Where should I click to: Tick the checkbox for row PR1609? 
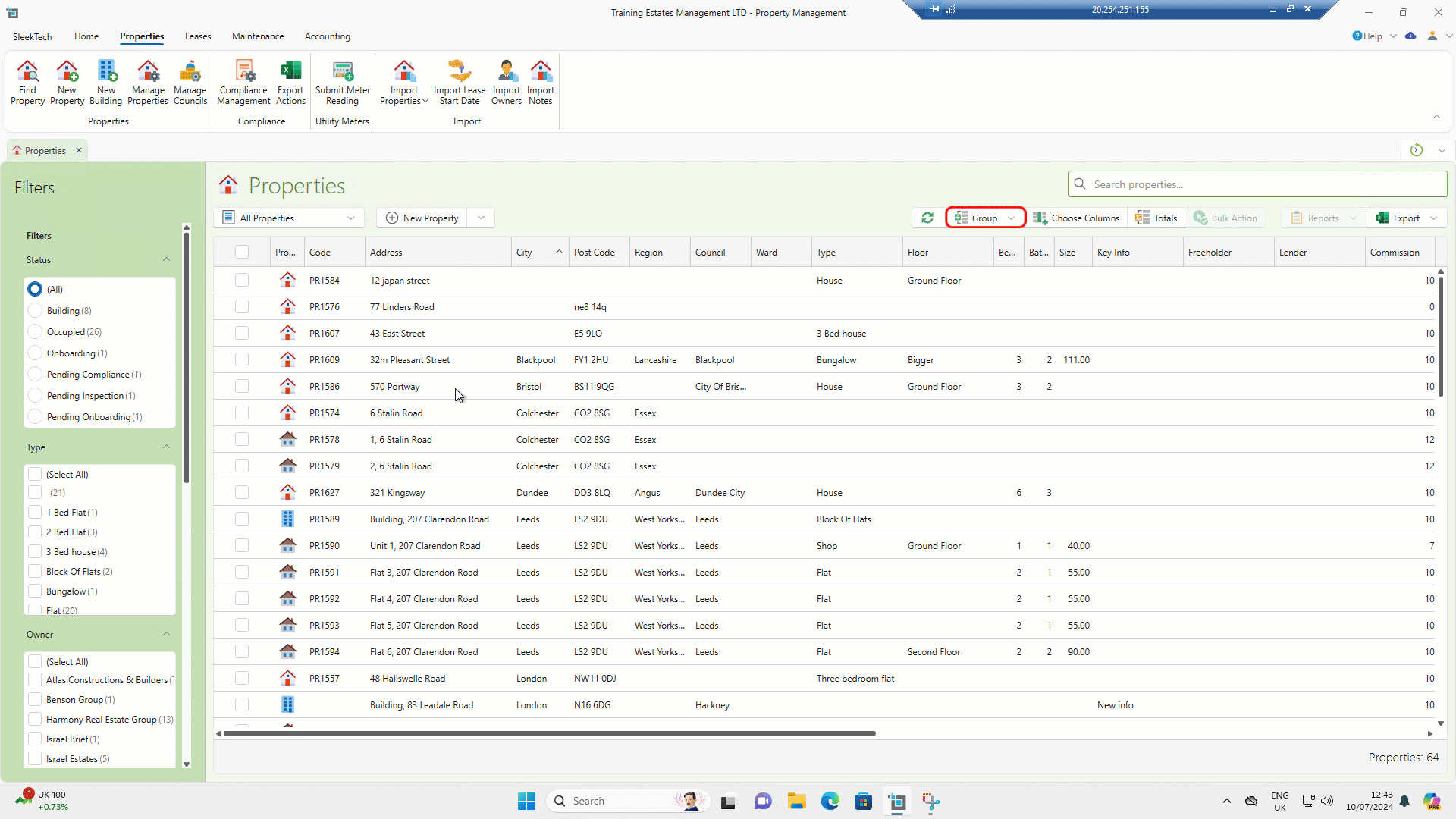tap(242, 360)
